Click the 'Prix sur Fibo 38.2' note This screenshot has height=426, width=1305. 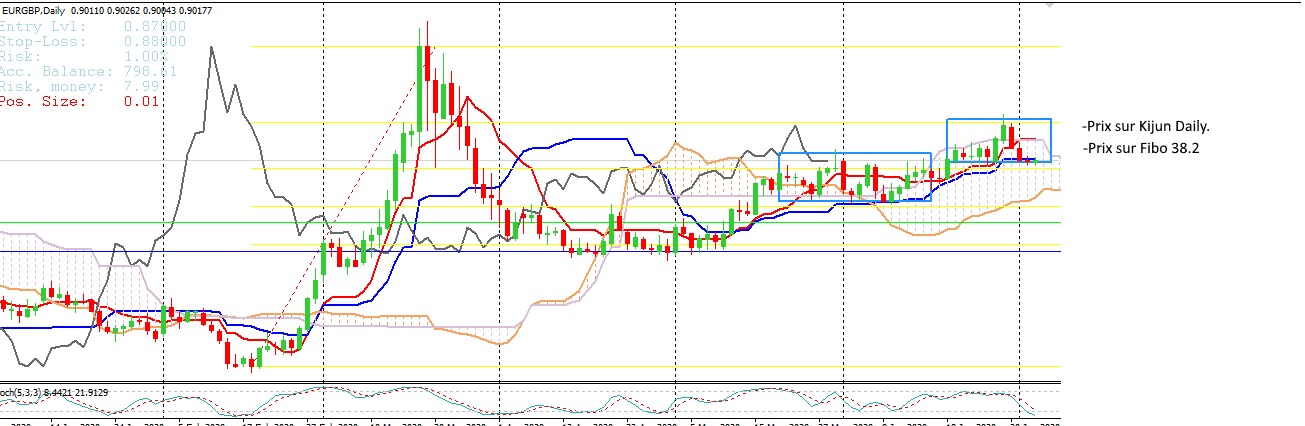point(1138,149)
